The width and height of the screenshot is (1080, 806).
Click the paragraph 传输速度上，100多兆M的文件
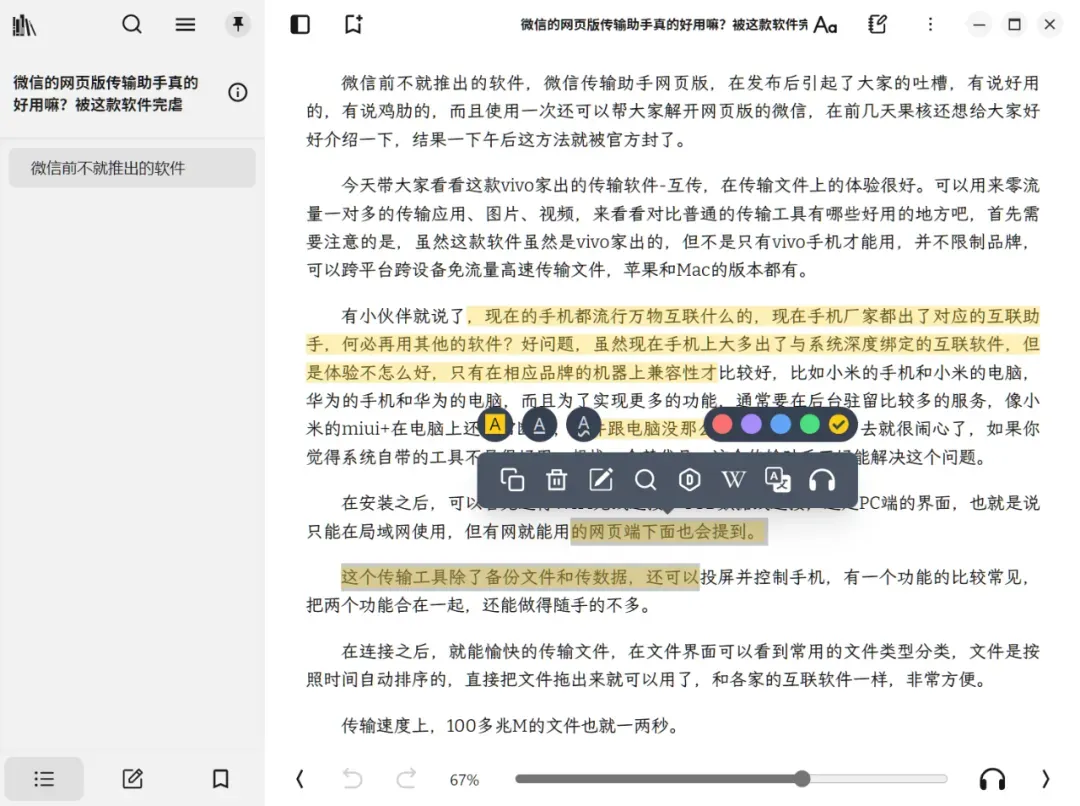click(x=510, y=725)
